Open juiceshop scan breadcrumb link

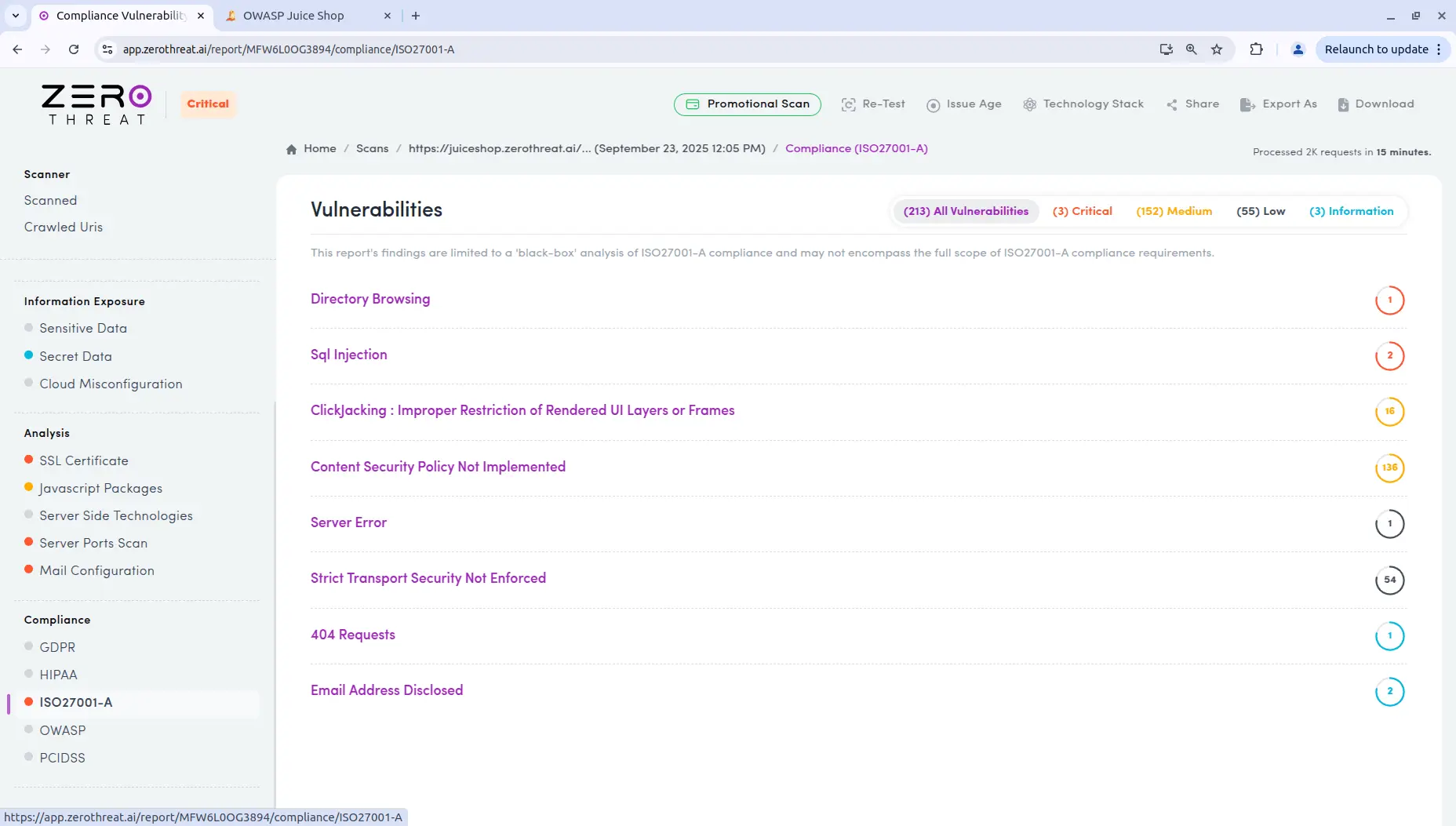point(587,149)
